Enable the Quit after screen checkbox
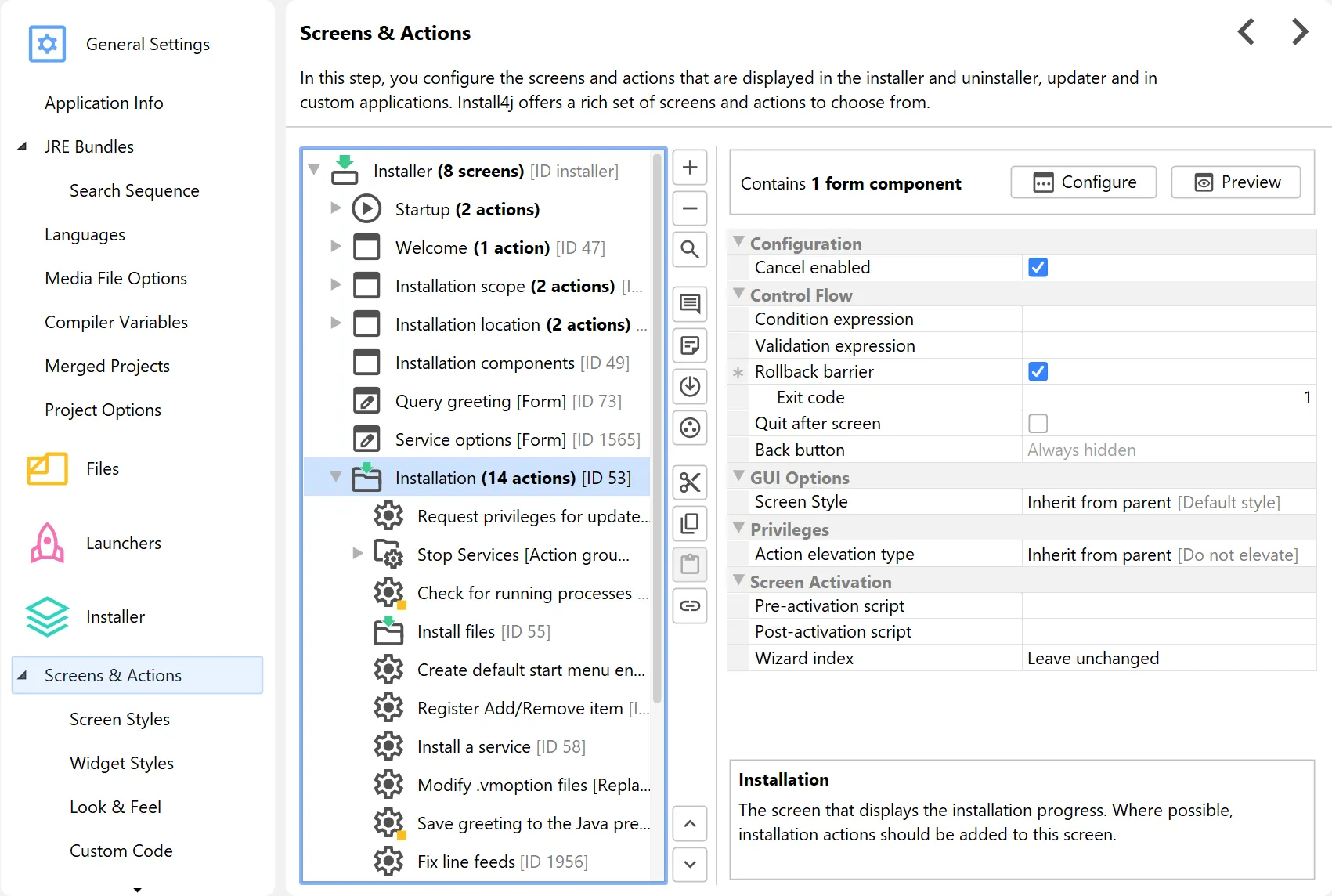This screenshot has height=896, width=1332. [x=1038, y=424]
